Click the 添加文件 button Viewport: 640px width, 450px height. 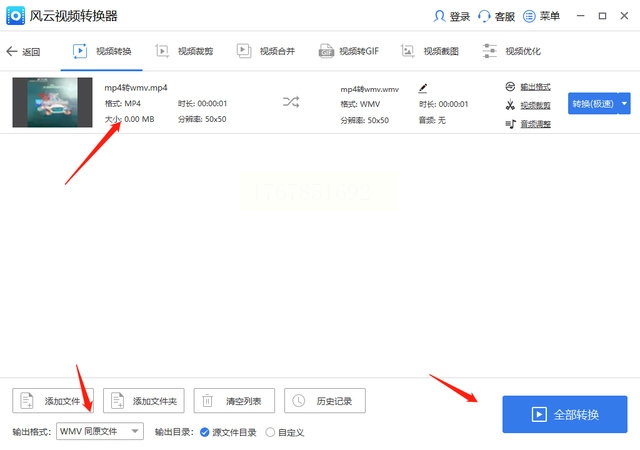(53, 401)
